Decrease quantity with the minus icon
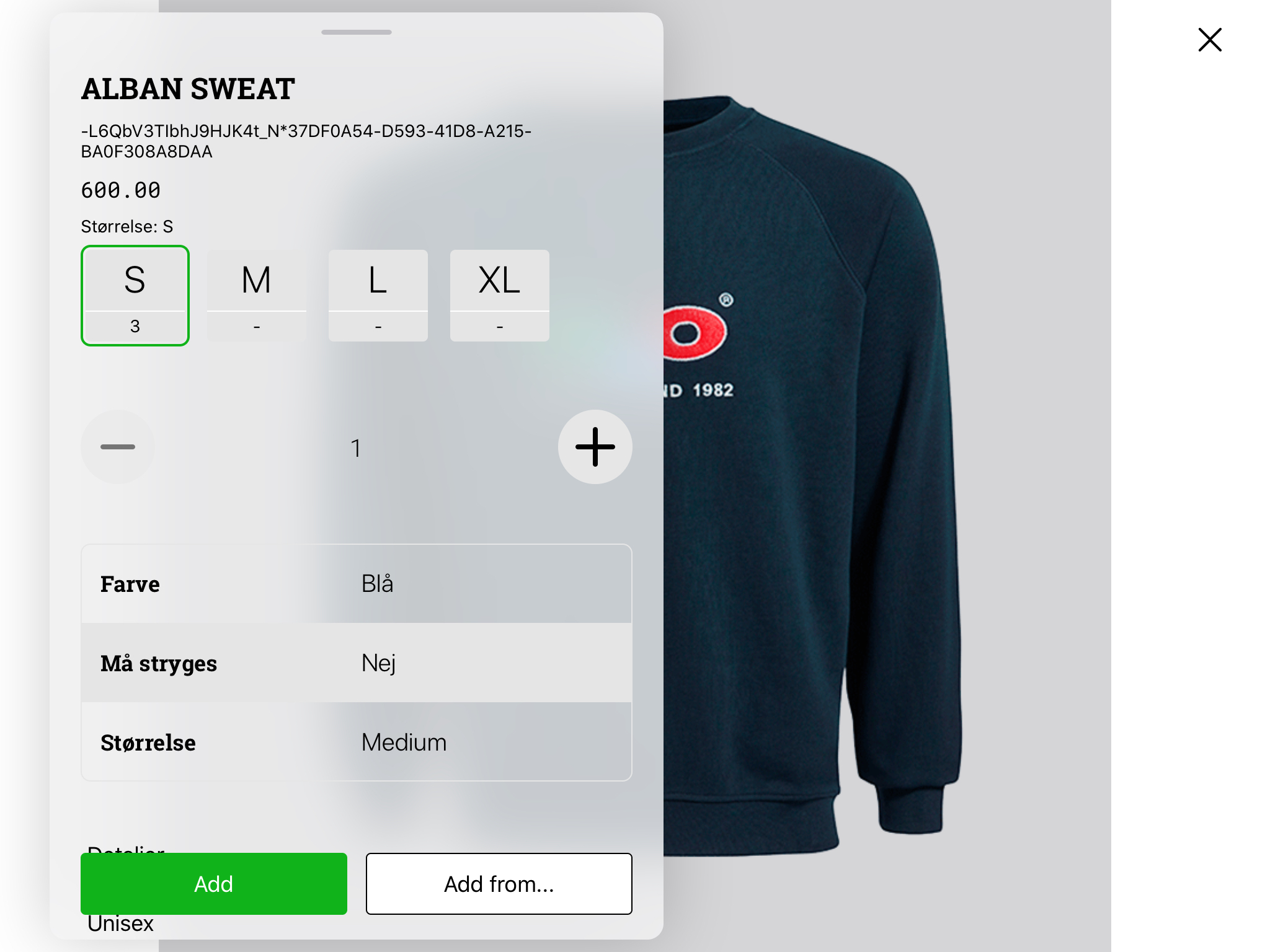The width and height of the screenshot is (1270, 952). (118, 447)
